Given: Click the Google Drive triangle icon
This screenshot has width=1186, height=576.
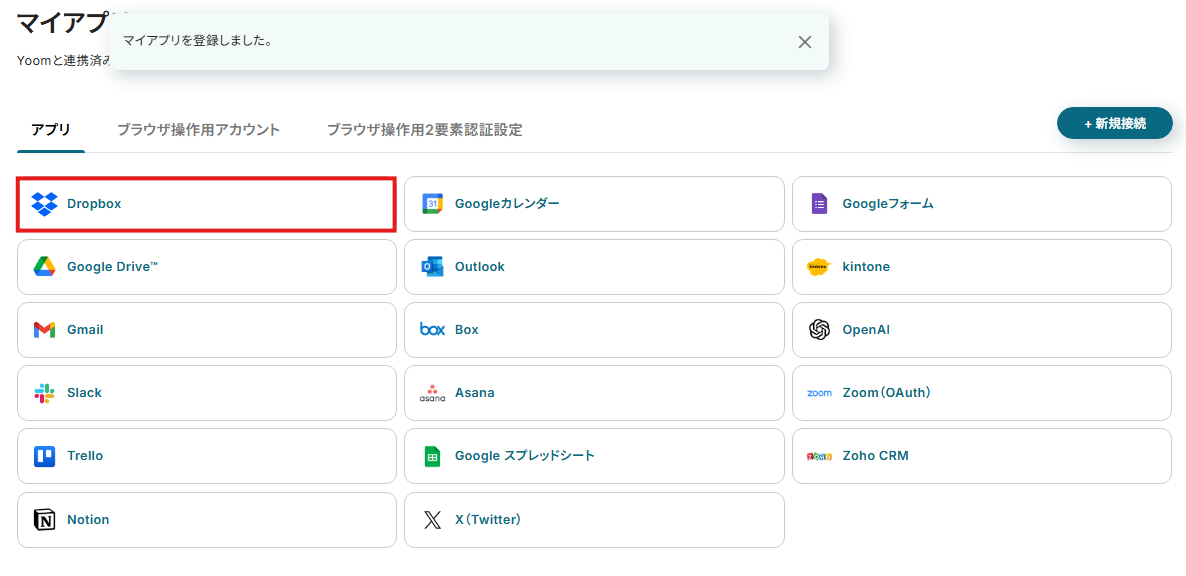Looking at the screenshot, I should 44,267.
